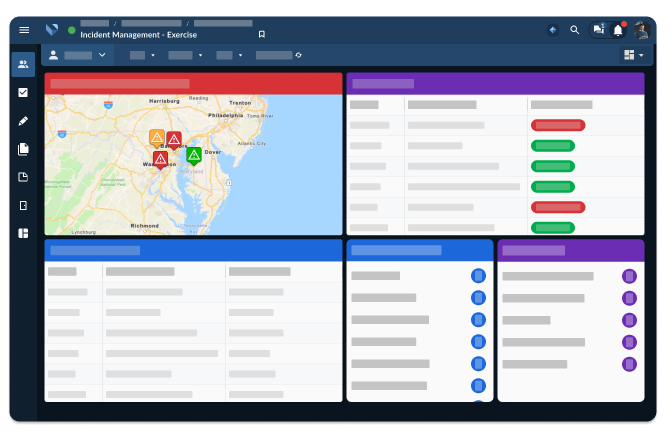Image resolution: width=671 pixels, height=433 pixels.
Task: Open the chat messages icon
Action: click(599, 29)
